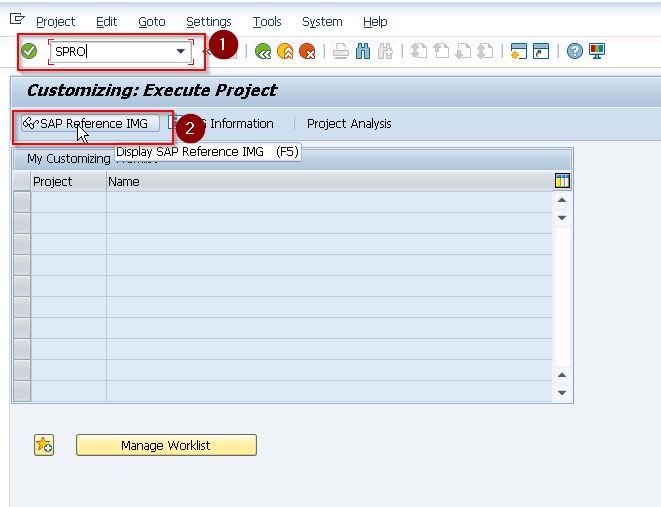Click the Find binoculars icon

[363, 51]
